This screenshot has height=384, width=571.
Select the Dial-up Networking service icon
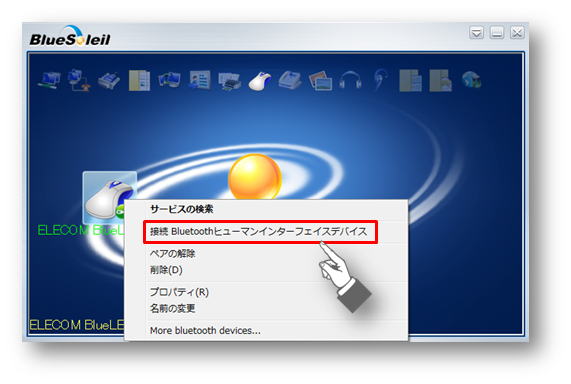coord(79,80)
